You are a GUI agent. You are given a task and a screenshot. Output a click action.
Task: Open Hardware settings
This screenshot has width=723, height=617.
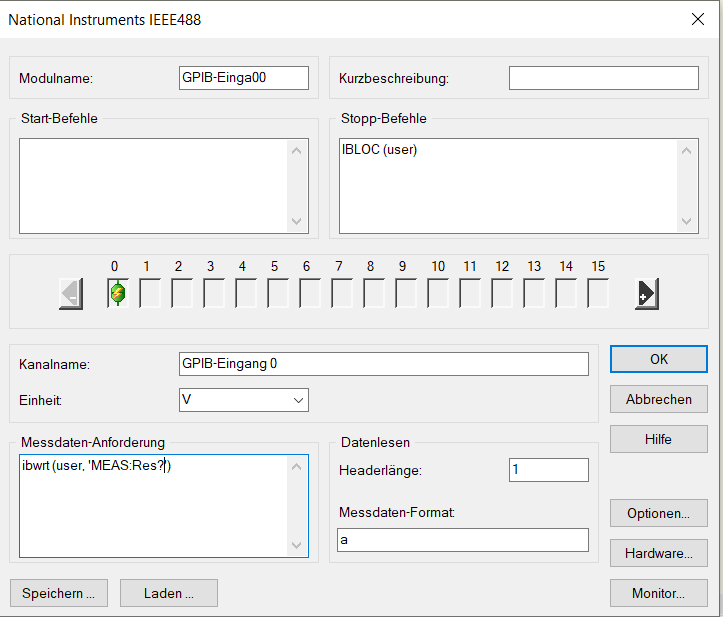tap(658, 553)
